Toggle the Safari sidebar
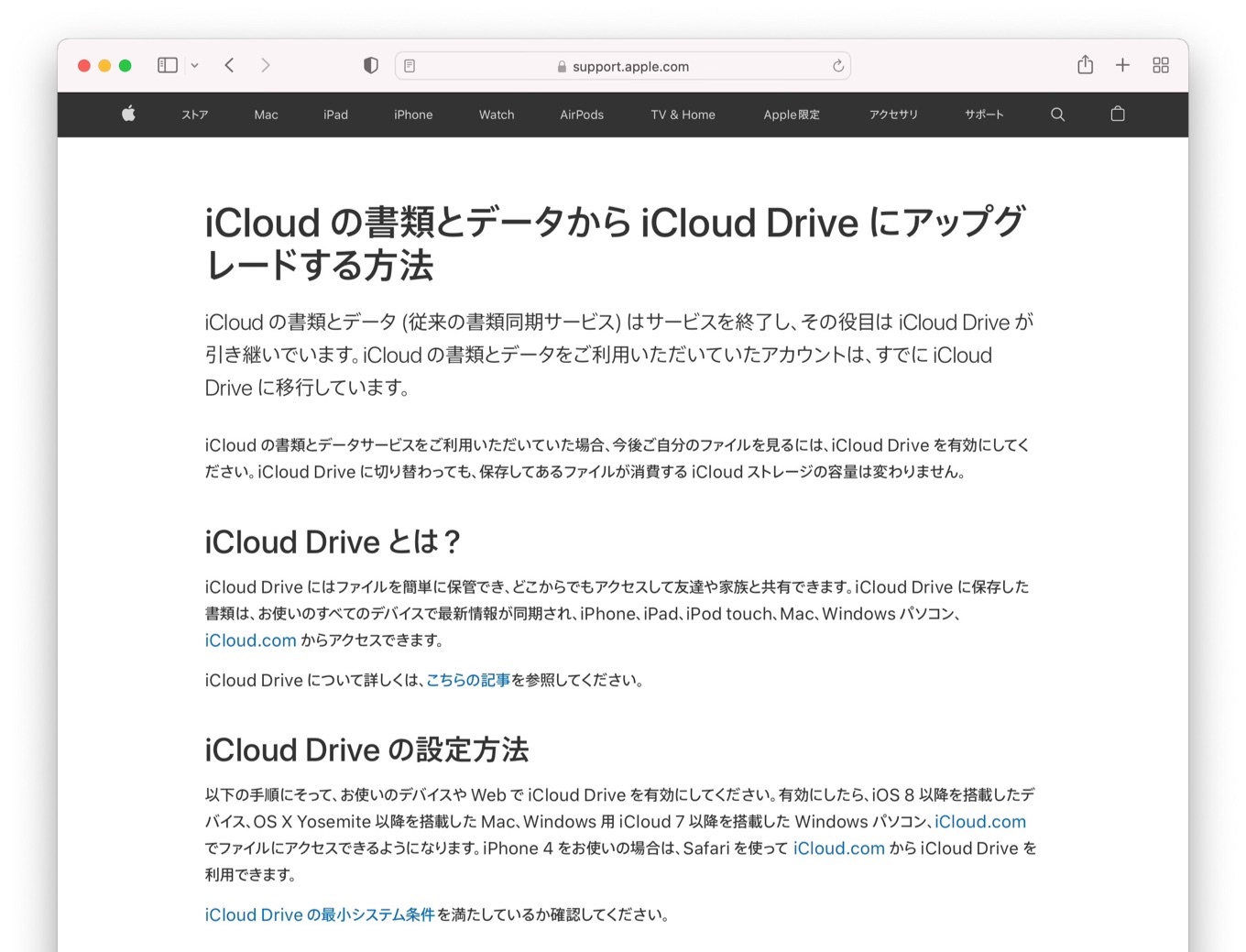The height and width of the screenshot is (952, 1246). 166,65
